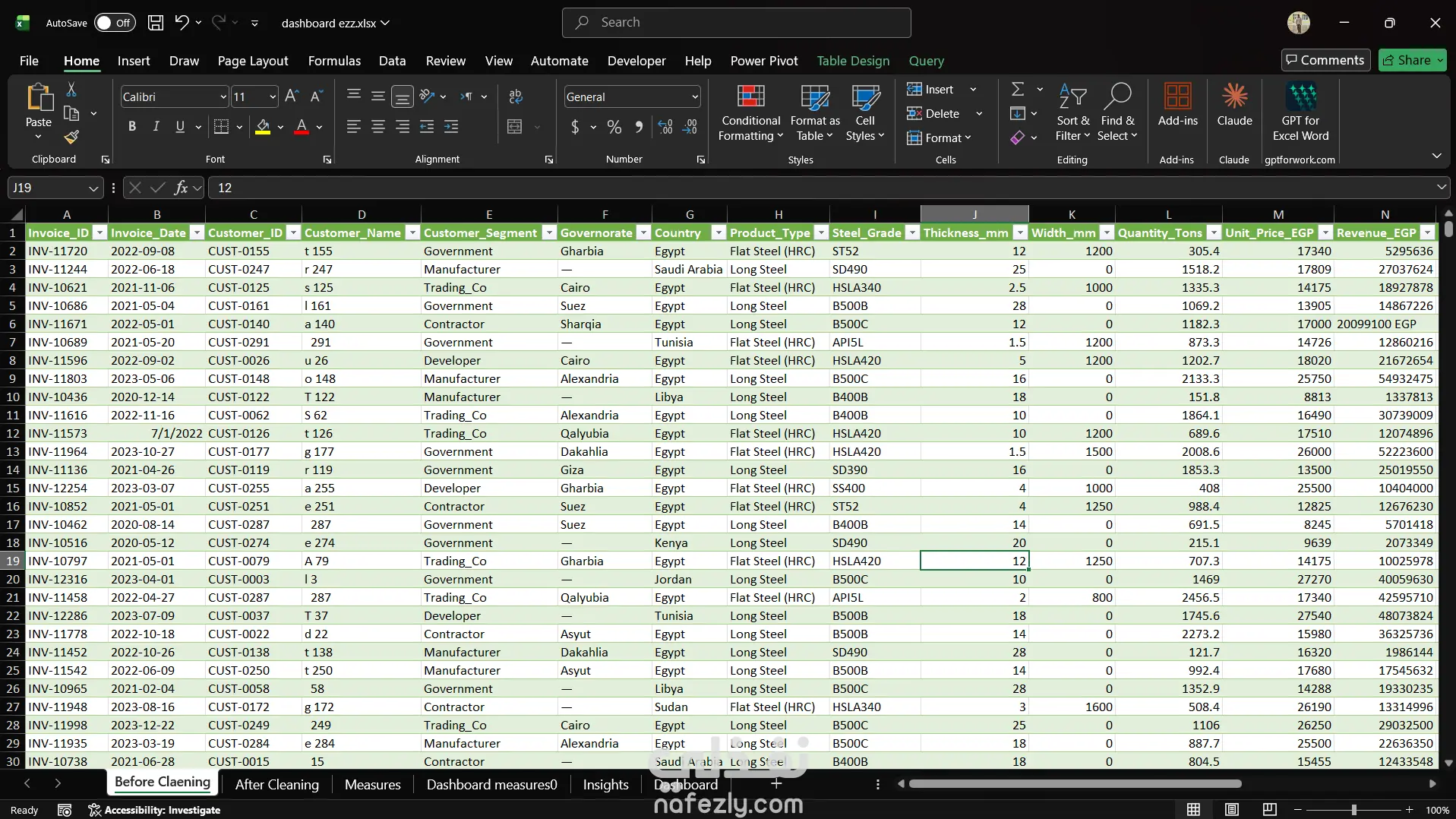Toggle Bold formatting
Screen dimensions: 1456x819
tap(132, 127)
